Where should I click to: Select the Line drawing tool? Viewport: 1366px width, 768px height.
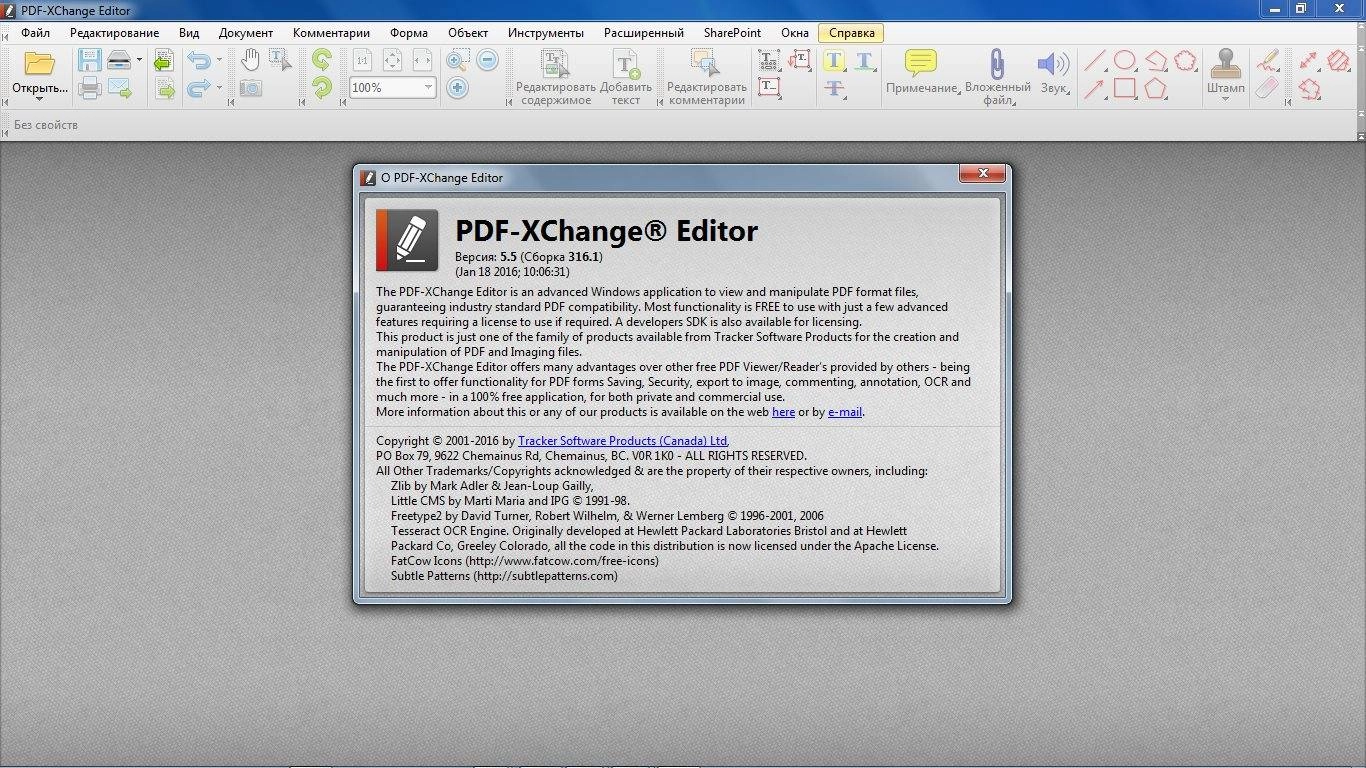(x=1096, y=61)
